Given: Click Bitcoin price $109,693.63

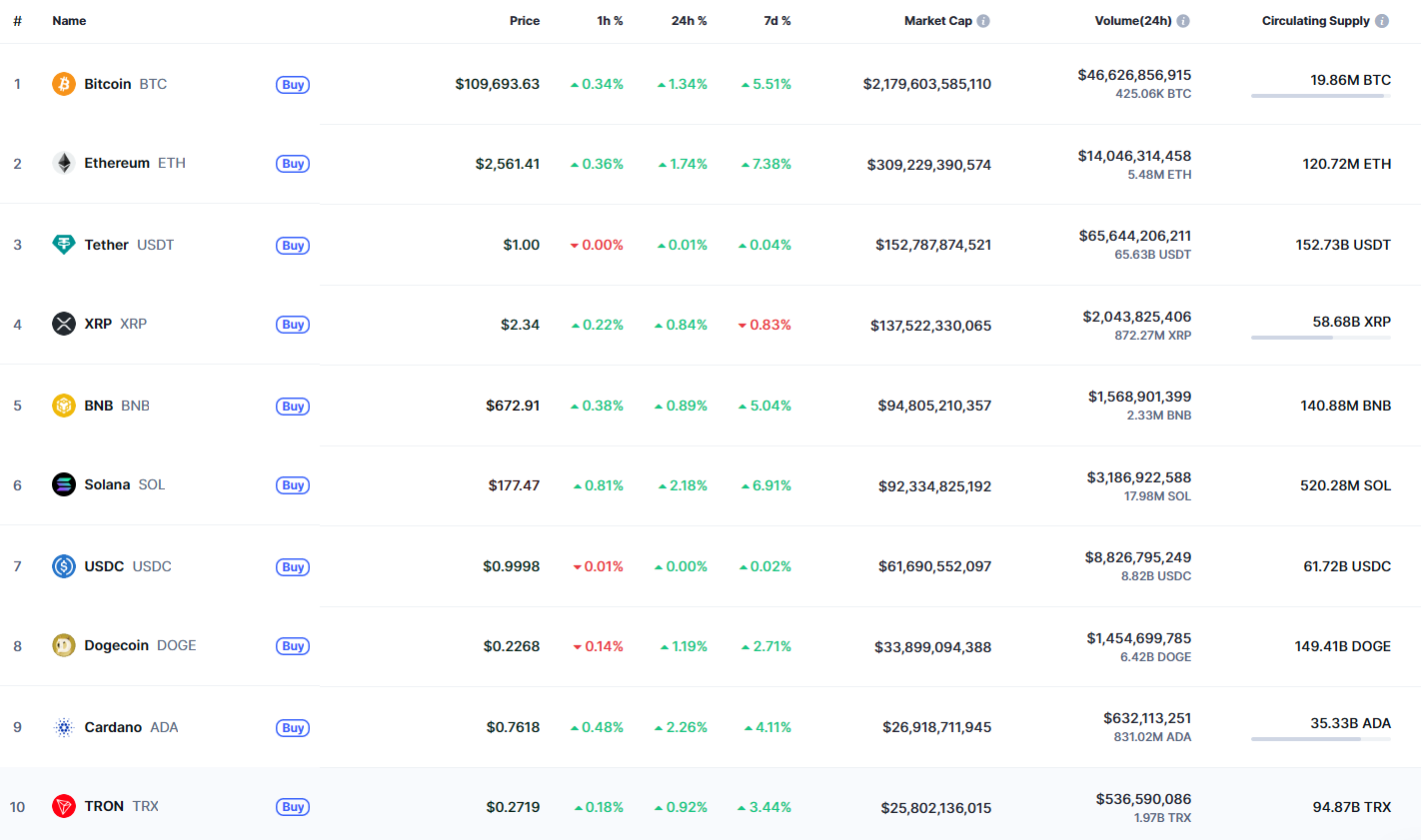Looking at the screenshot, I should [x=498, y=84].
